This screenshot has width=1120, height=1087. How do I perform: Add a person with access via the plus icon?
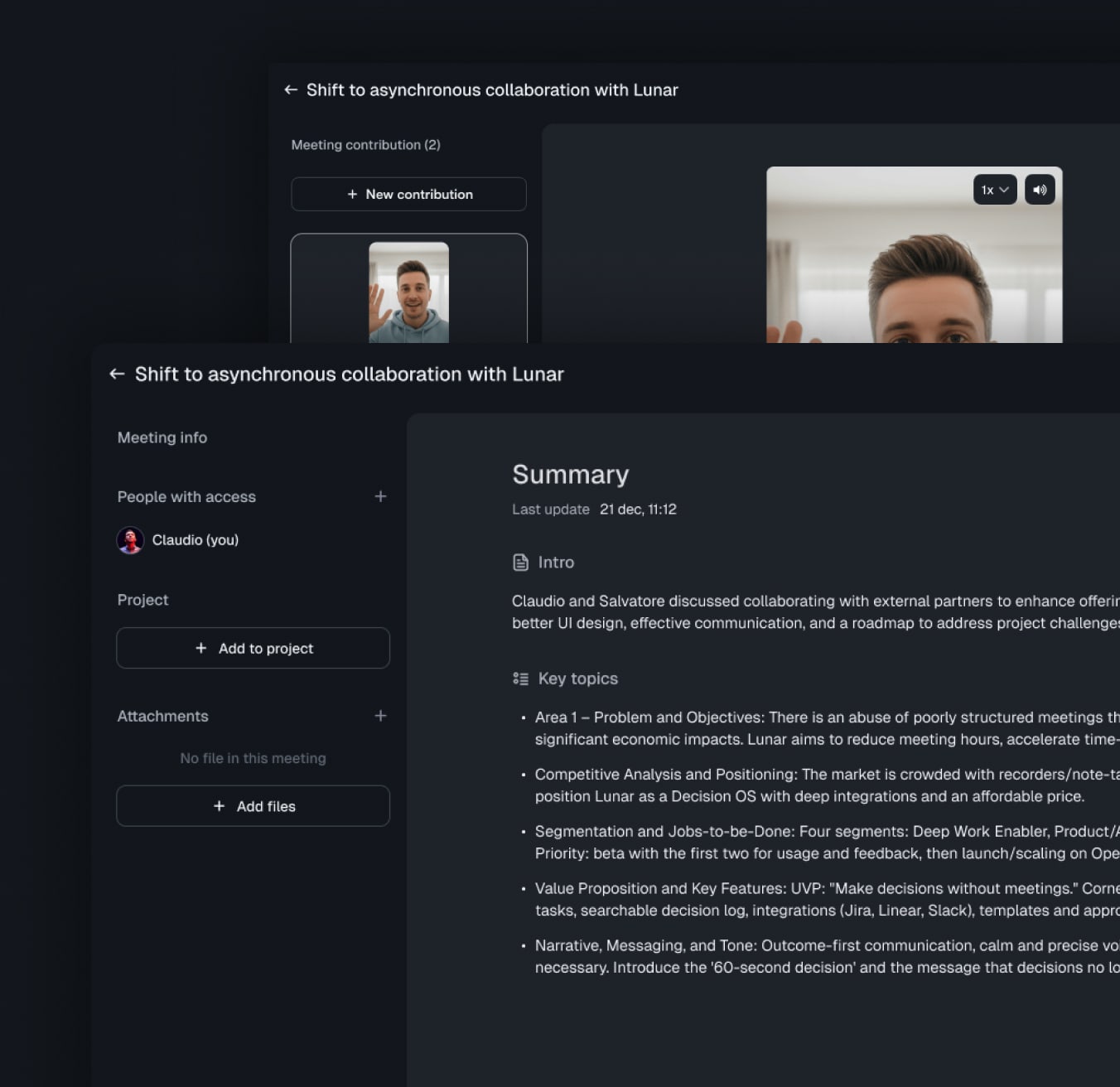pyautogui.click(x=380, y=496)
